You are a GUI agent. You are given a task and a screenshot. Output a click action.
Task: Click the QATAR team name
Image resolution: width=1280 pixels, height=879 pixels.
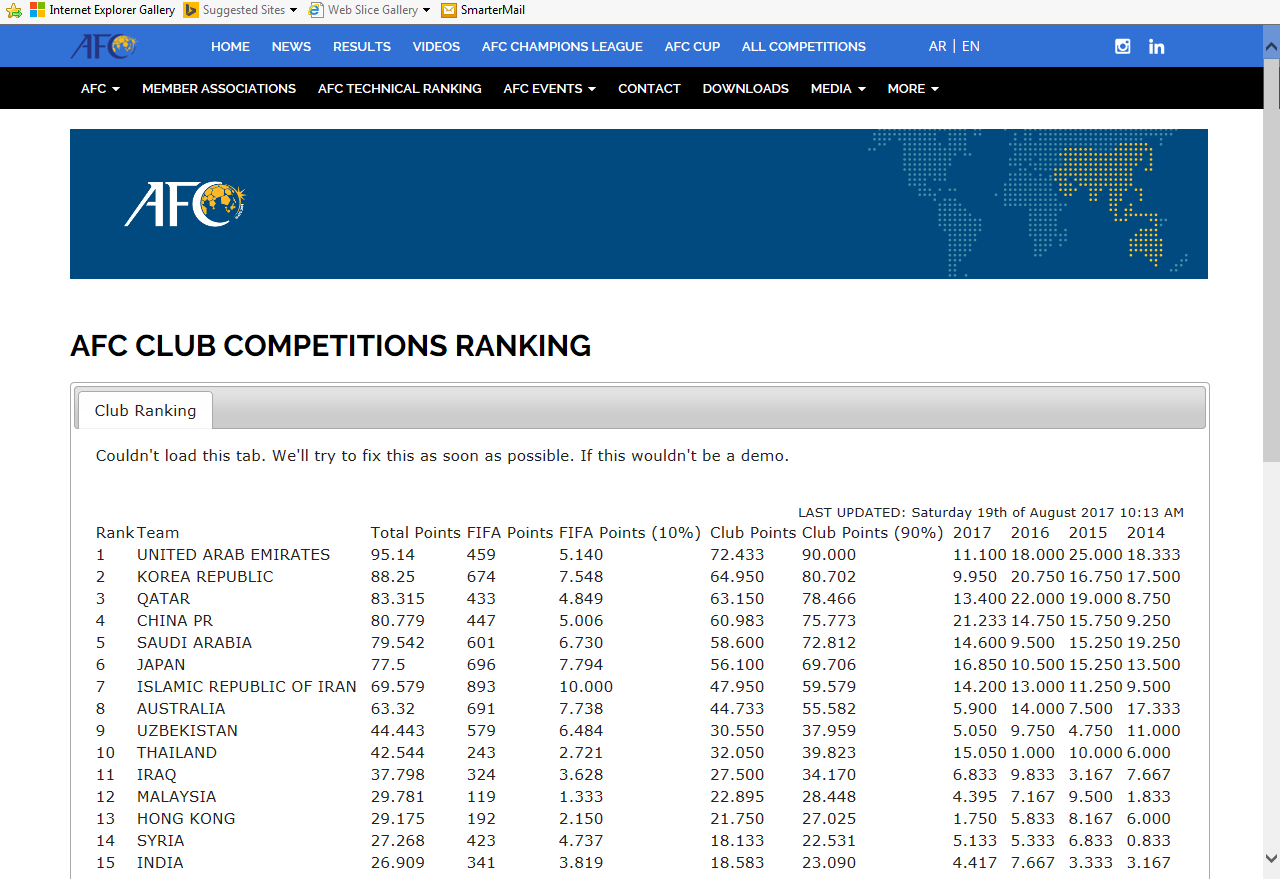coord(163,598)
